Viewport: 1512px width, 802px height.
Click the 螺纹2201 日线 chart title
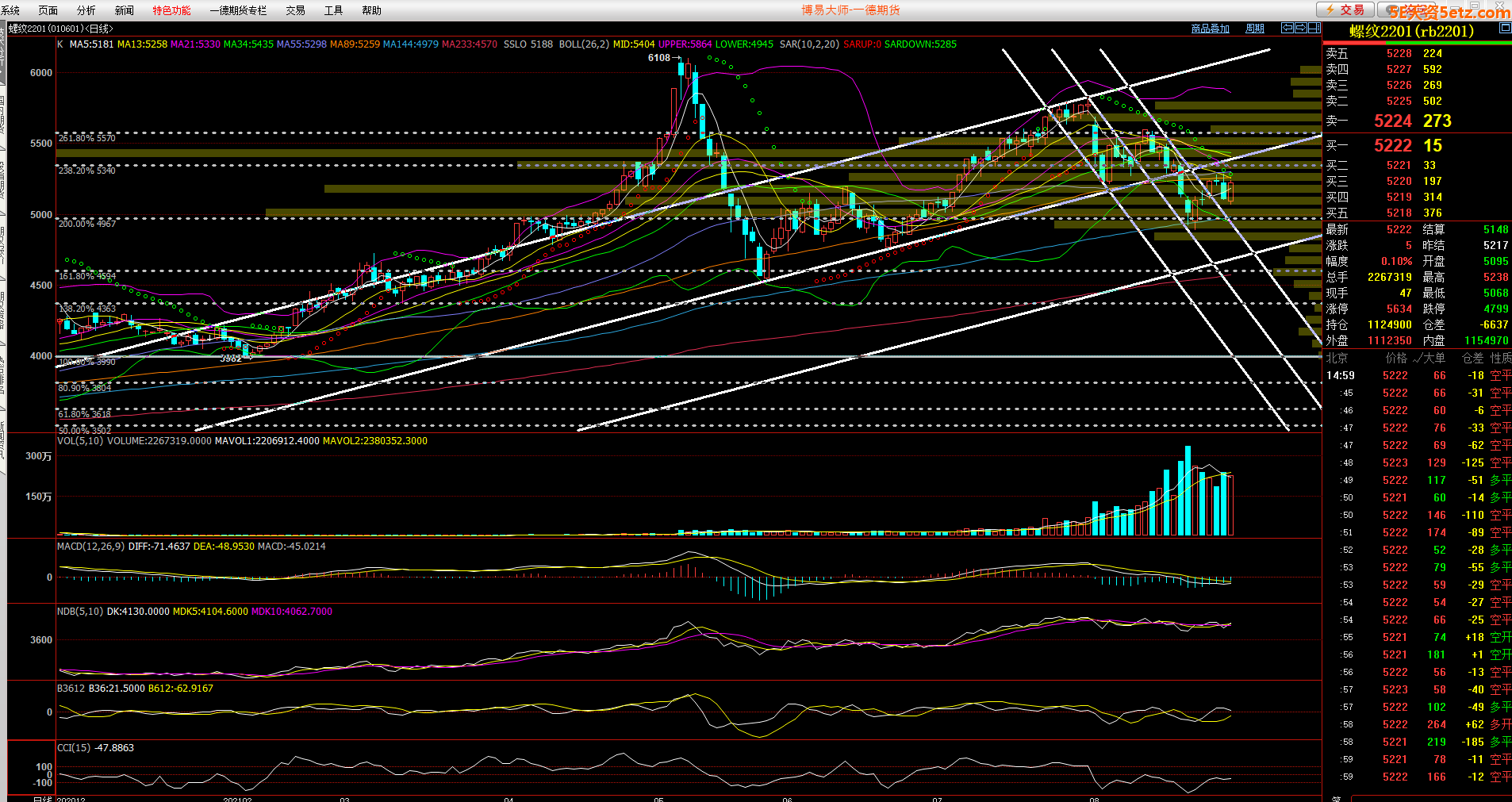pos(61,29)
